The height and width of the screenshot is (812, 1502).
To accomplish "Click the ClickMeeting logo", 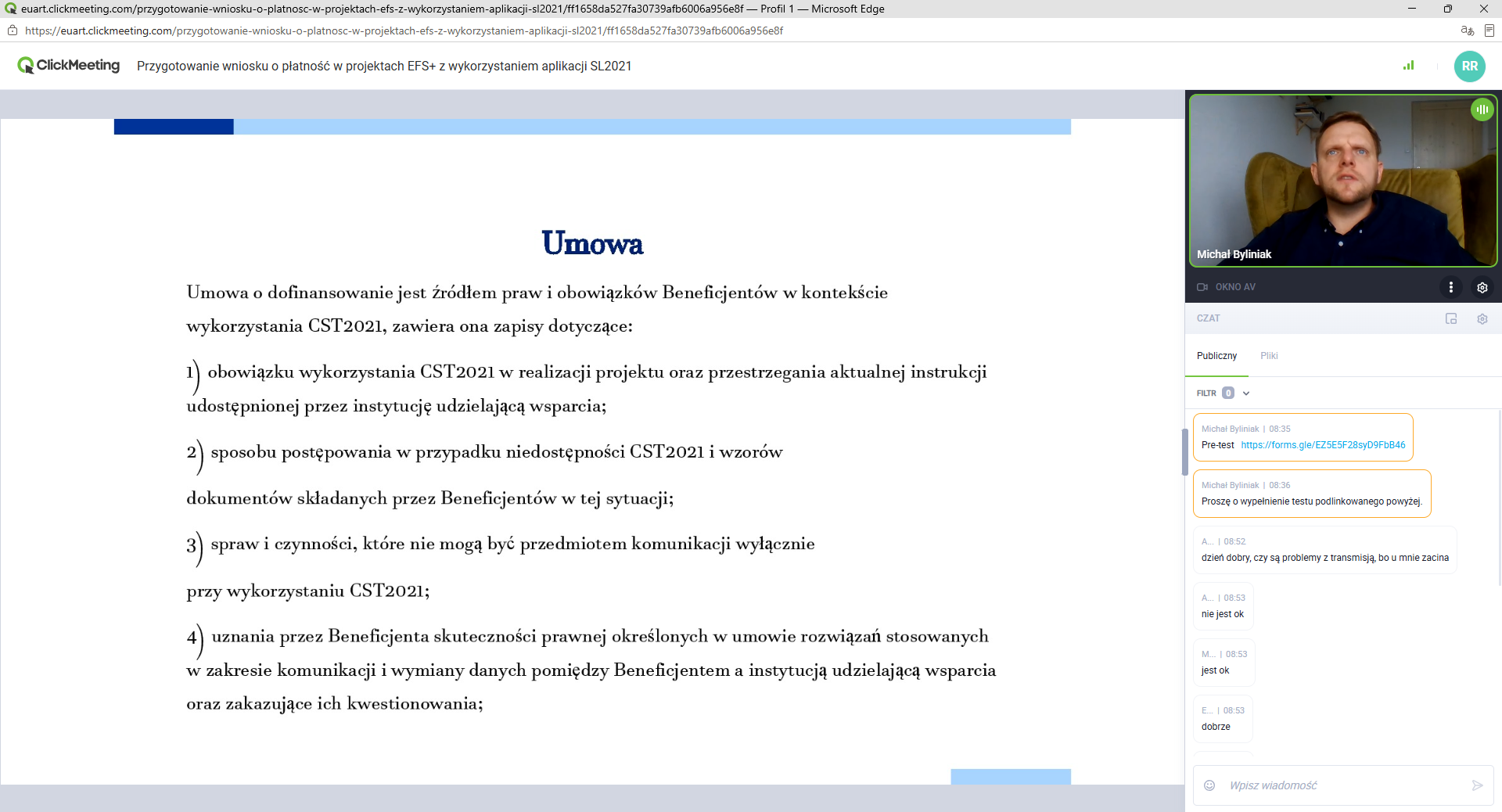I will pyautogui.click(x=69, y=66).
